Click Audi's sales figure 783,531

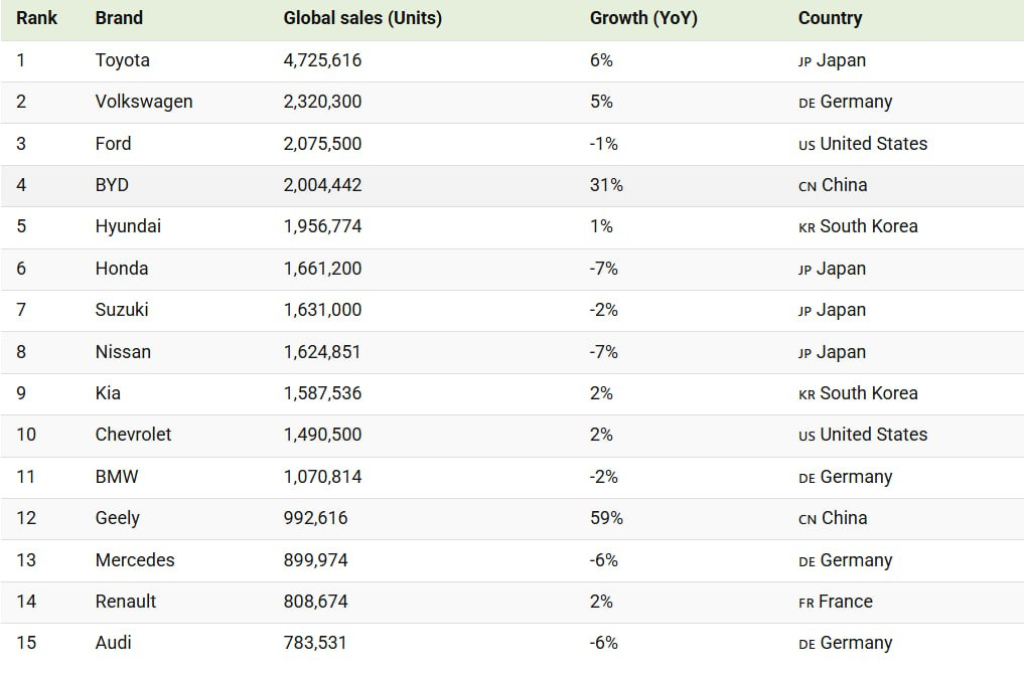315,643
